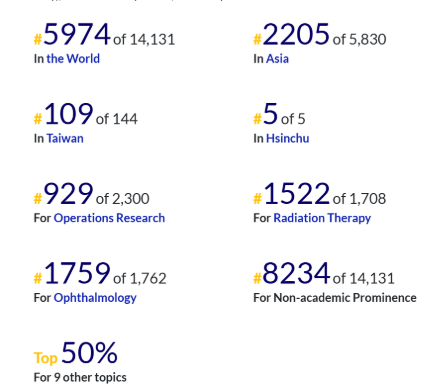Image resolution: width=448 pixels, height=388 pixels.
Task: Select the #109 Taiwan rank number
Action: point(63,114)
